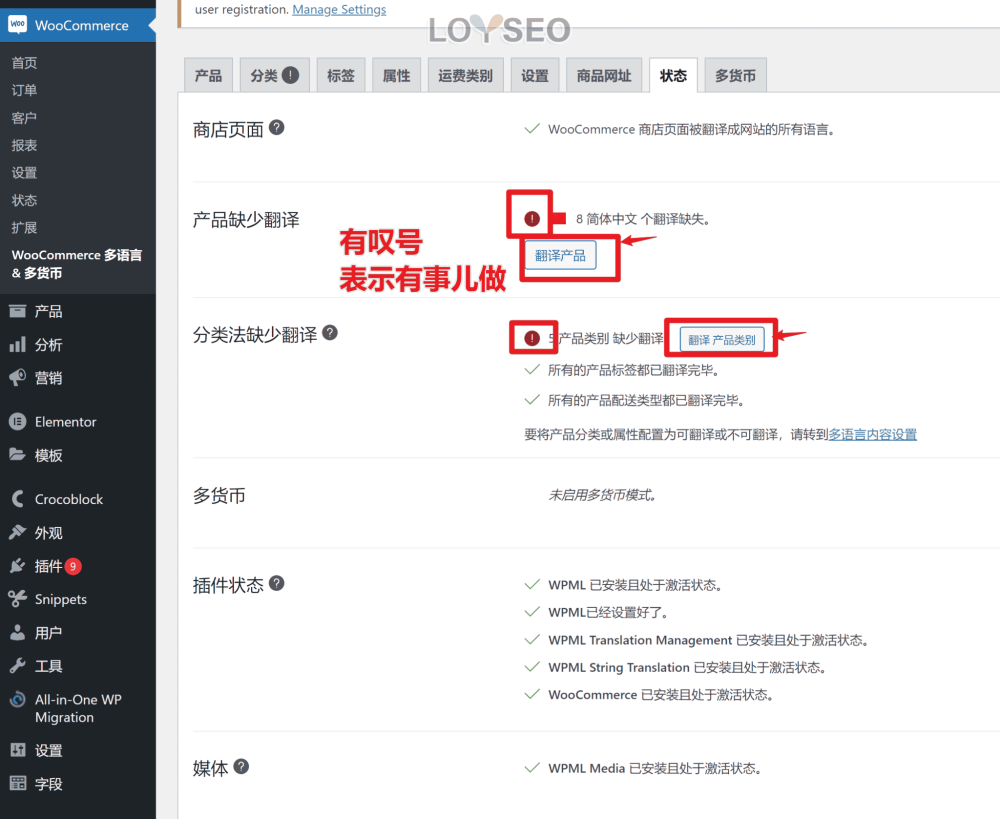Click text WPML Media 已安装且处于激活状态。
This screenshot has height=819, width=1000.
655,769
